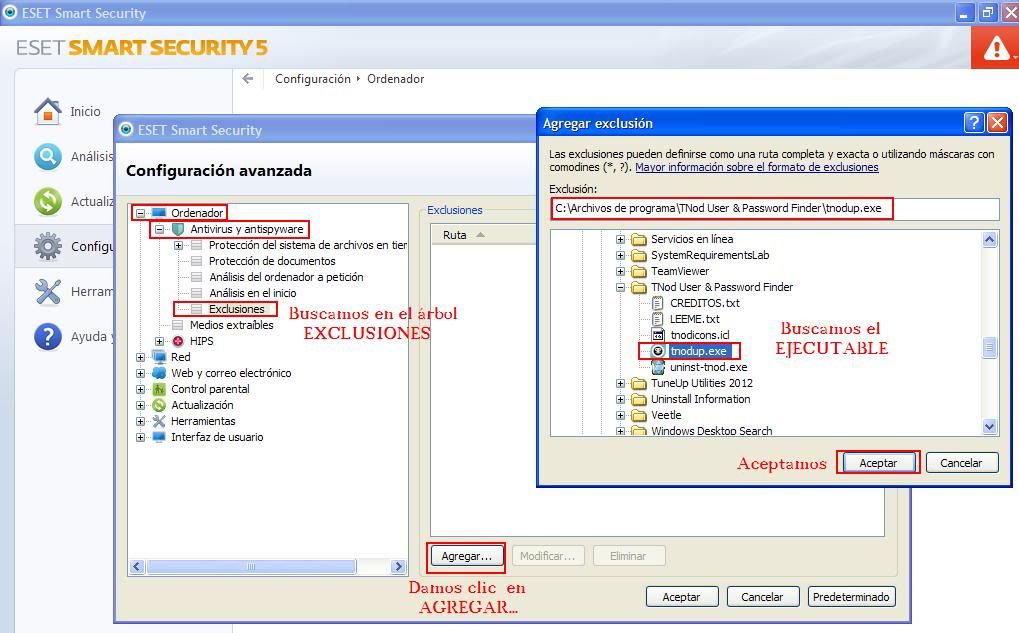Click the uninst-tnod.exe file icon

click(658, 367)
